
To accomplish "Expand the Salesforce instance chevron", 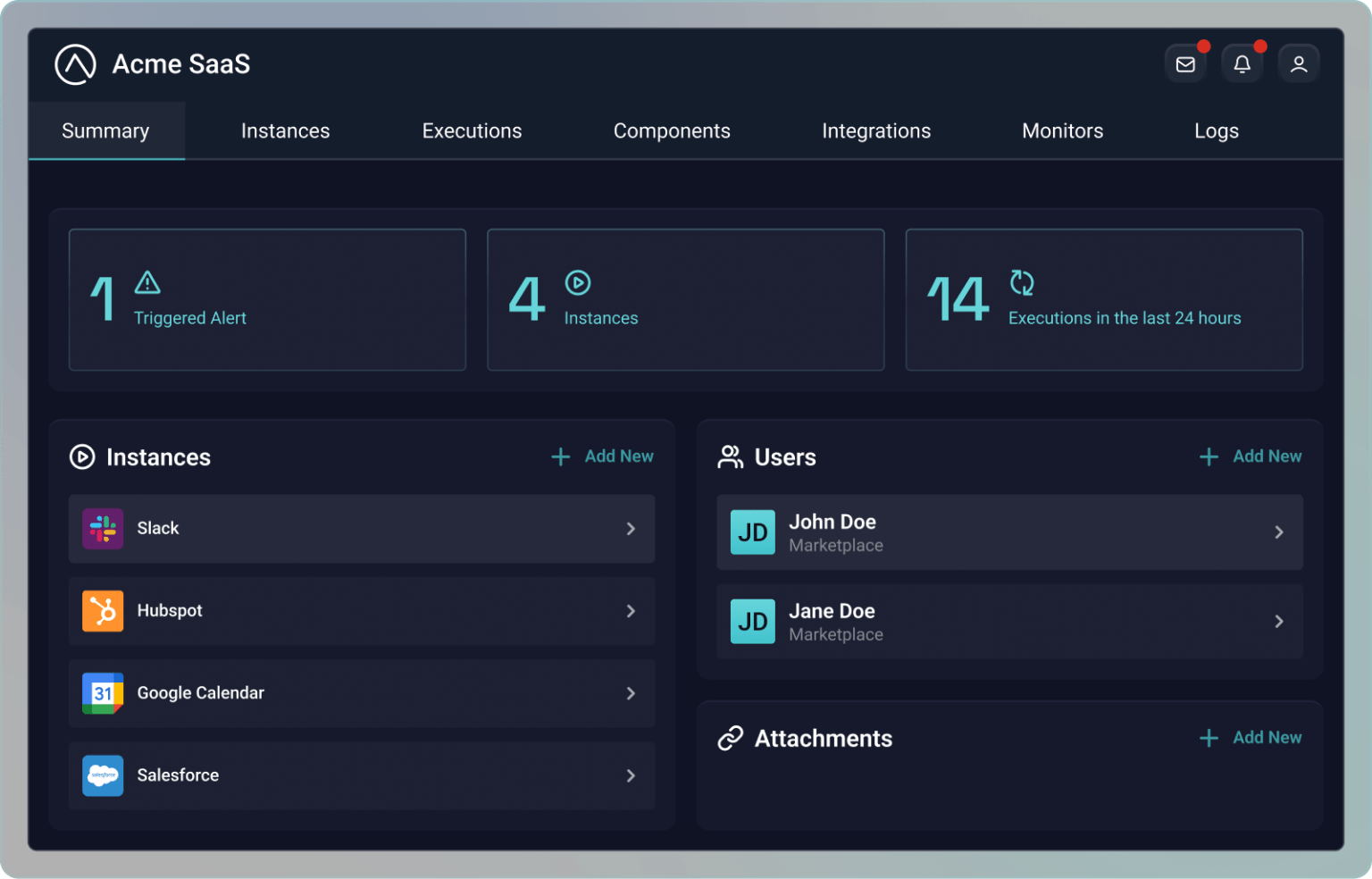I will click(x=631, y=775).
